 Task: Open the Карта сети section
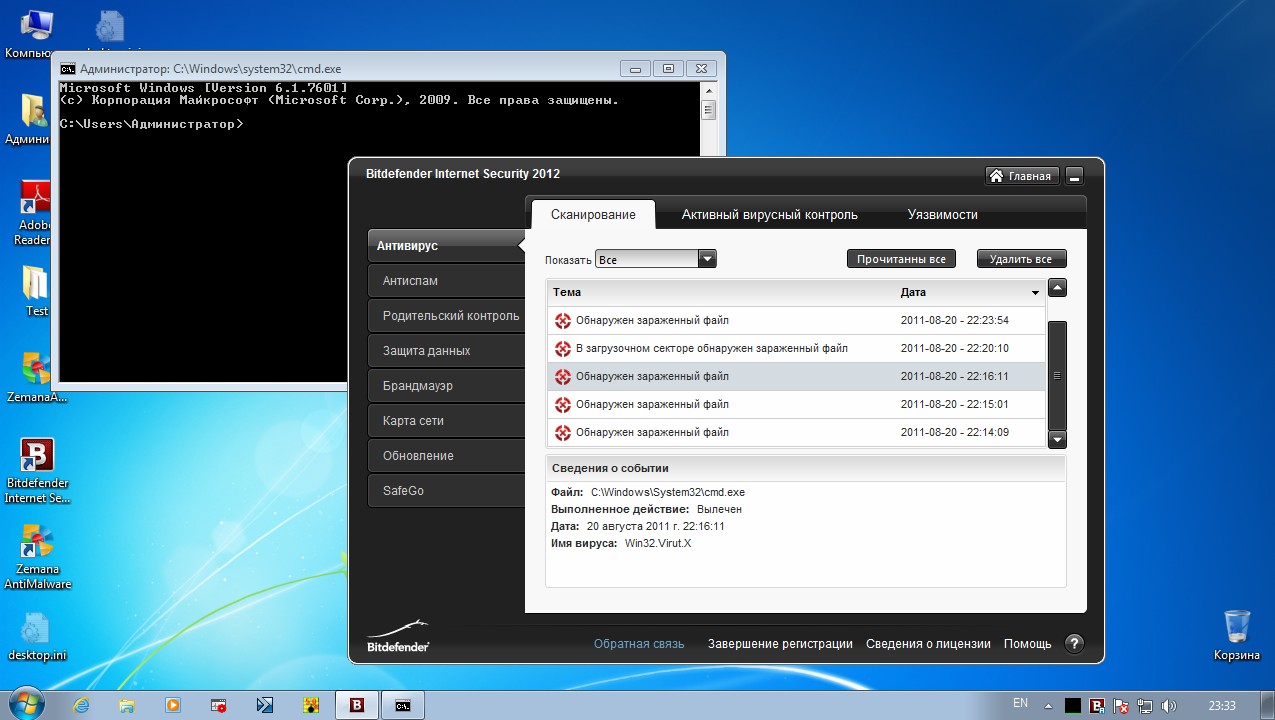[x=446, y=421]
